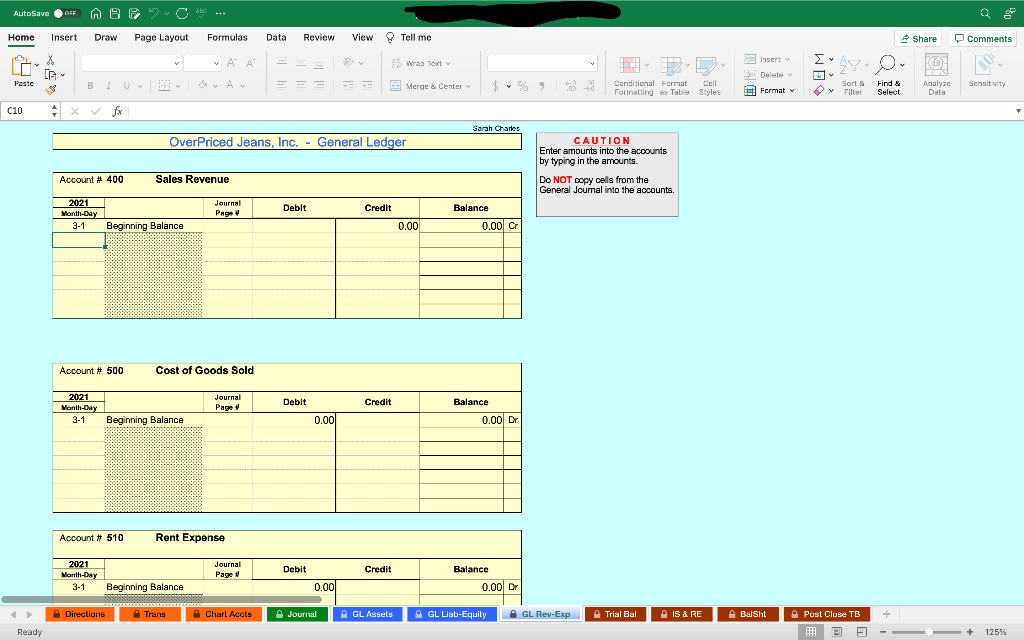Click the Undo arrow icon

153,13
